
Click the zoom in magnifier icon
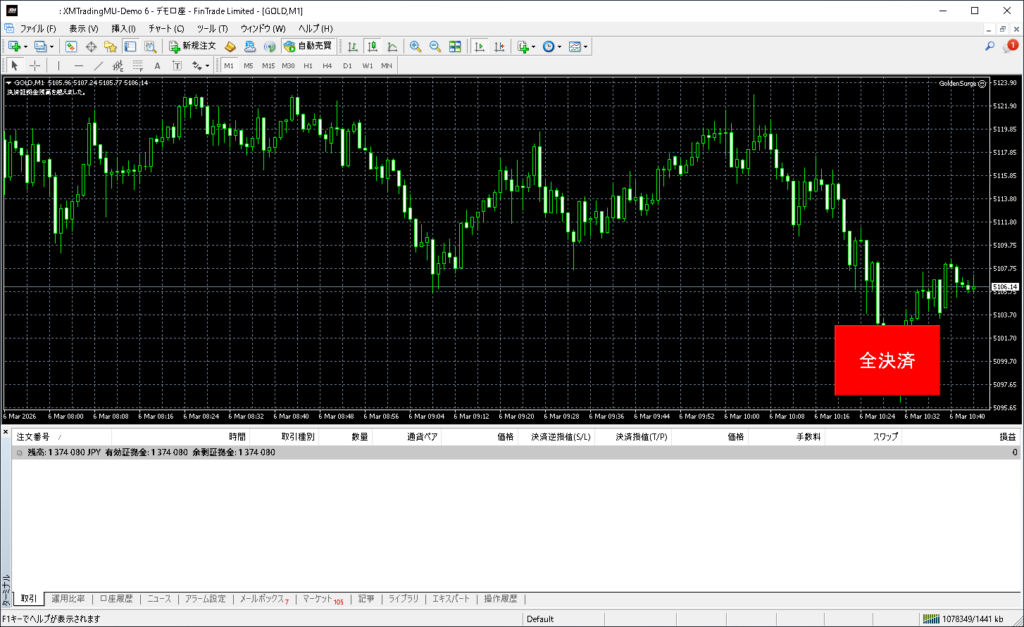tap(415, 46)
